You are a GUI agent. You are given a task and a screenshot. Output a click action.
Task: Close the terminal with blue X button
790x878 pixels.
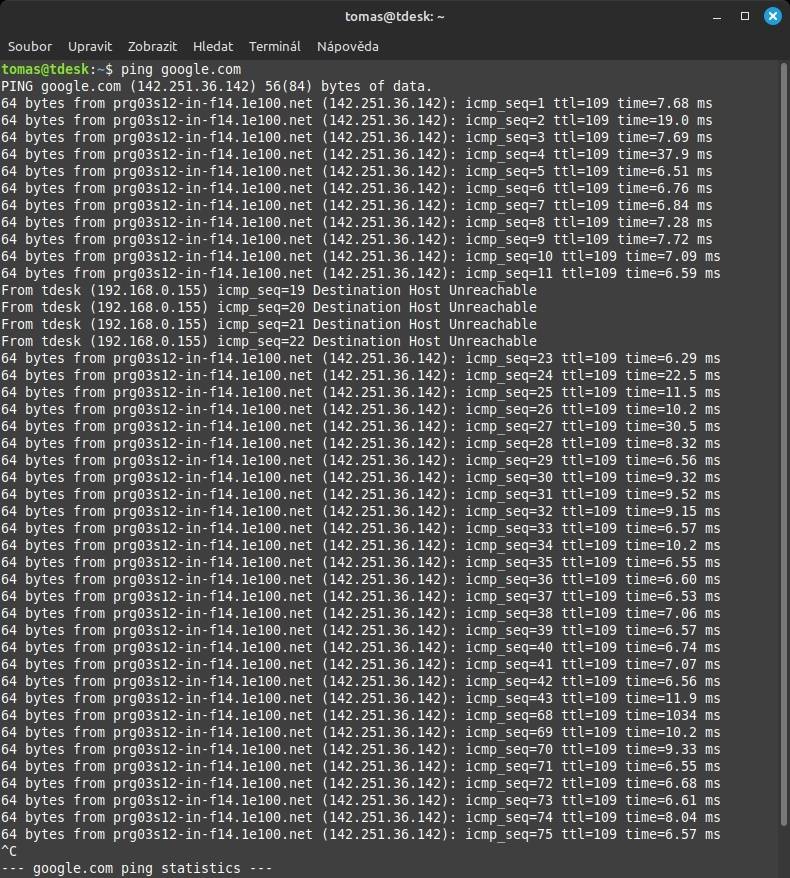[773, 16]
